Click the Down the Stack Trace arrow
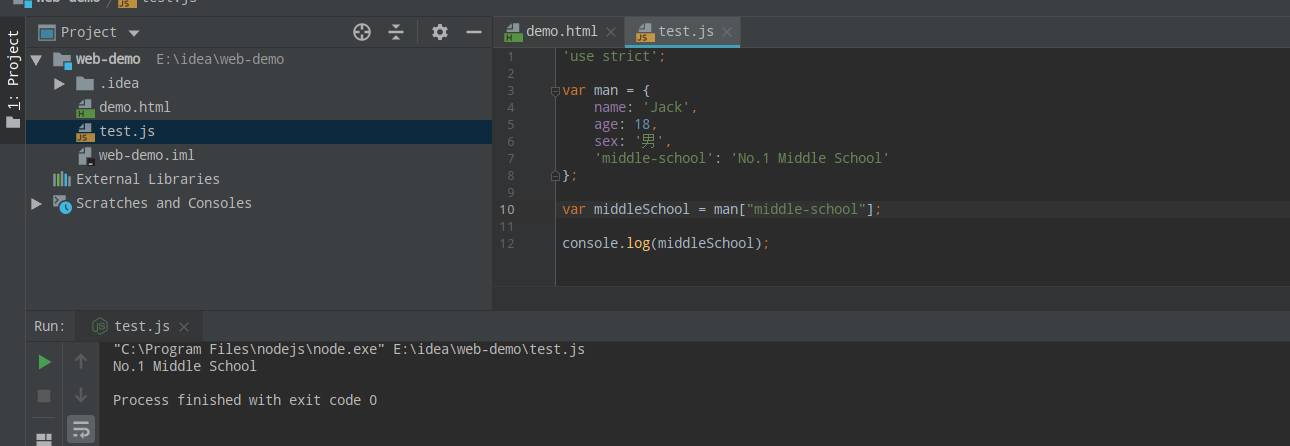Image resolution: width=1290 pixels, height=446 pixels. 81,396
